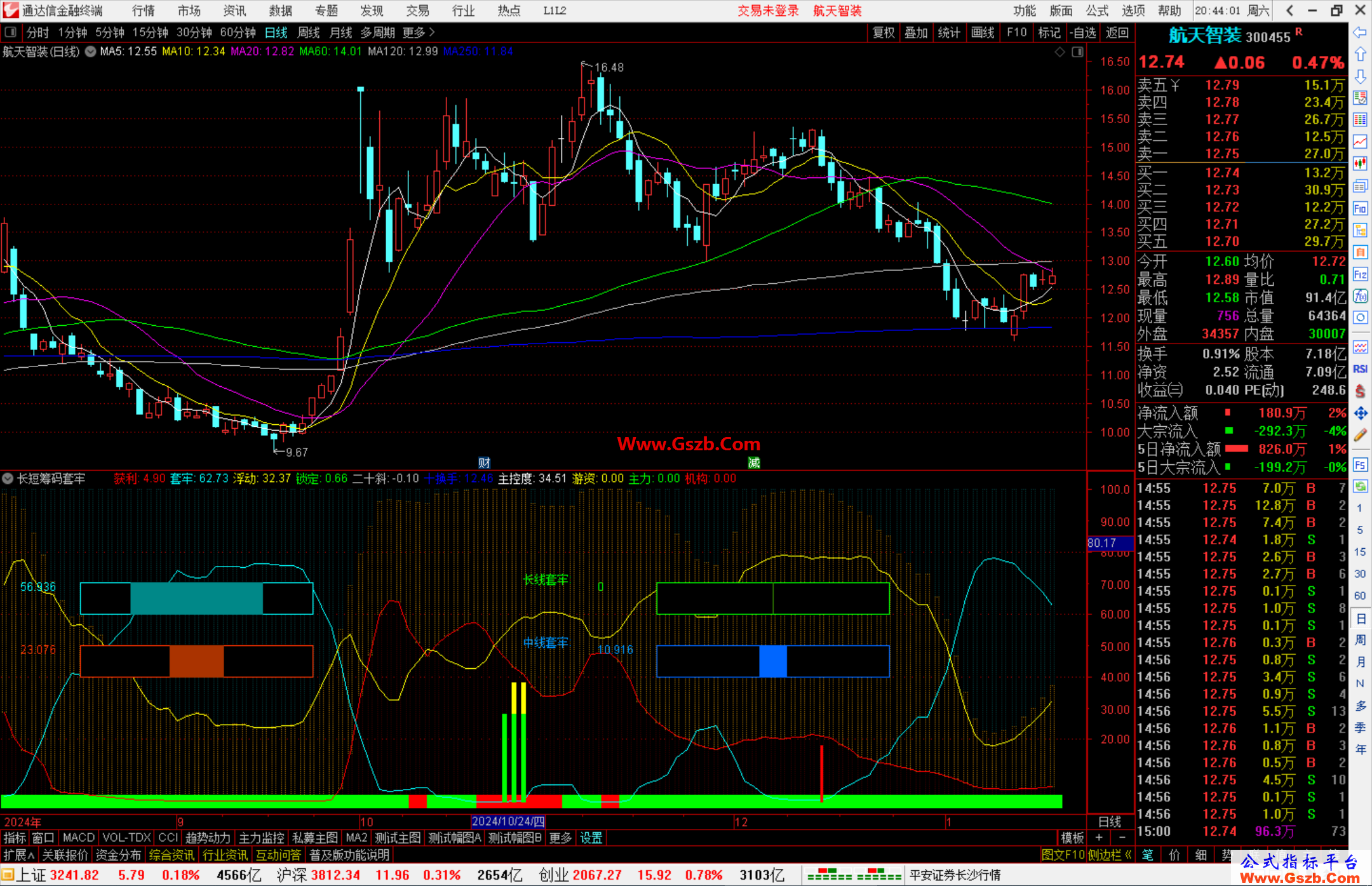Toggle the round button beside 航天智装(日线)

click(90, 51)
